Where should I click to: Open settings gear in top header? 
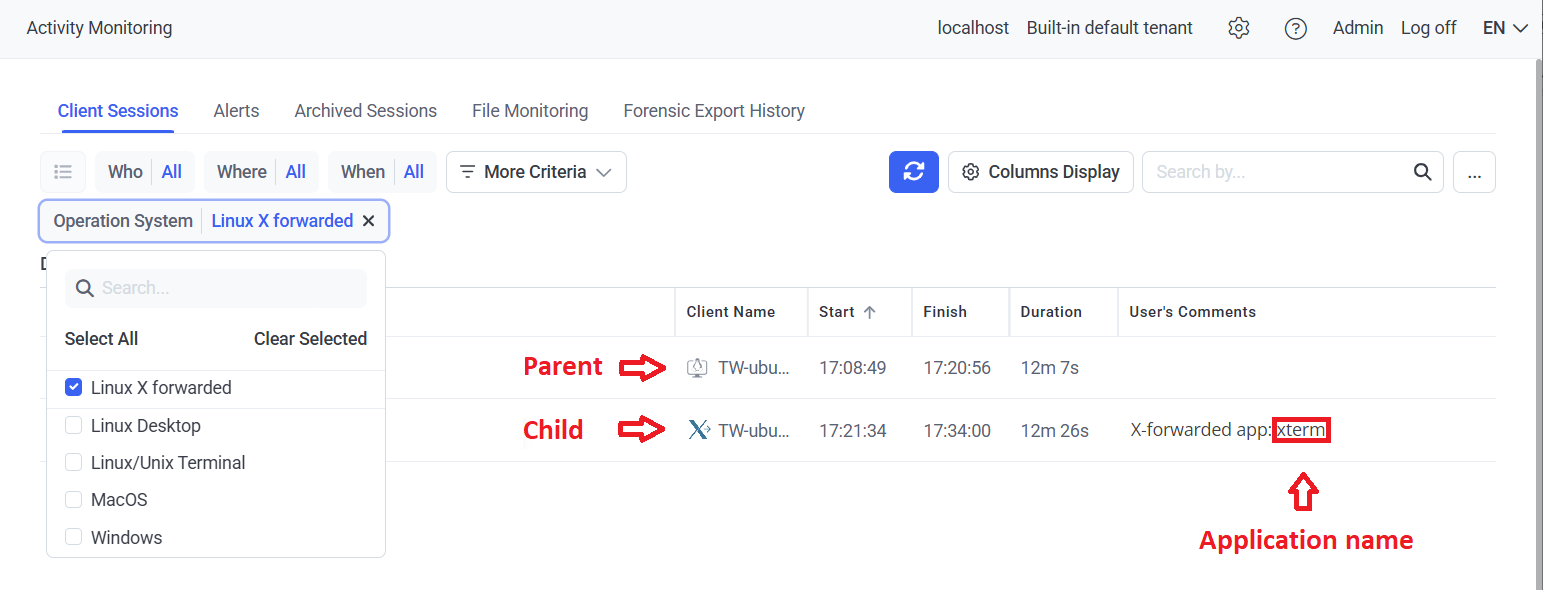[x=1238, y=28]
